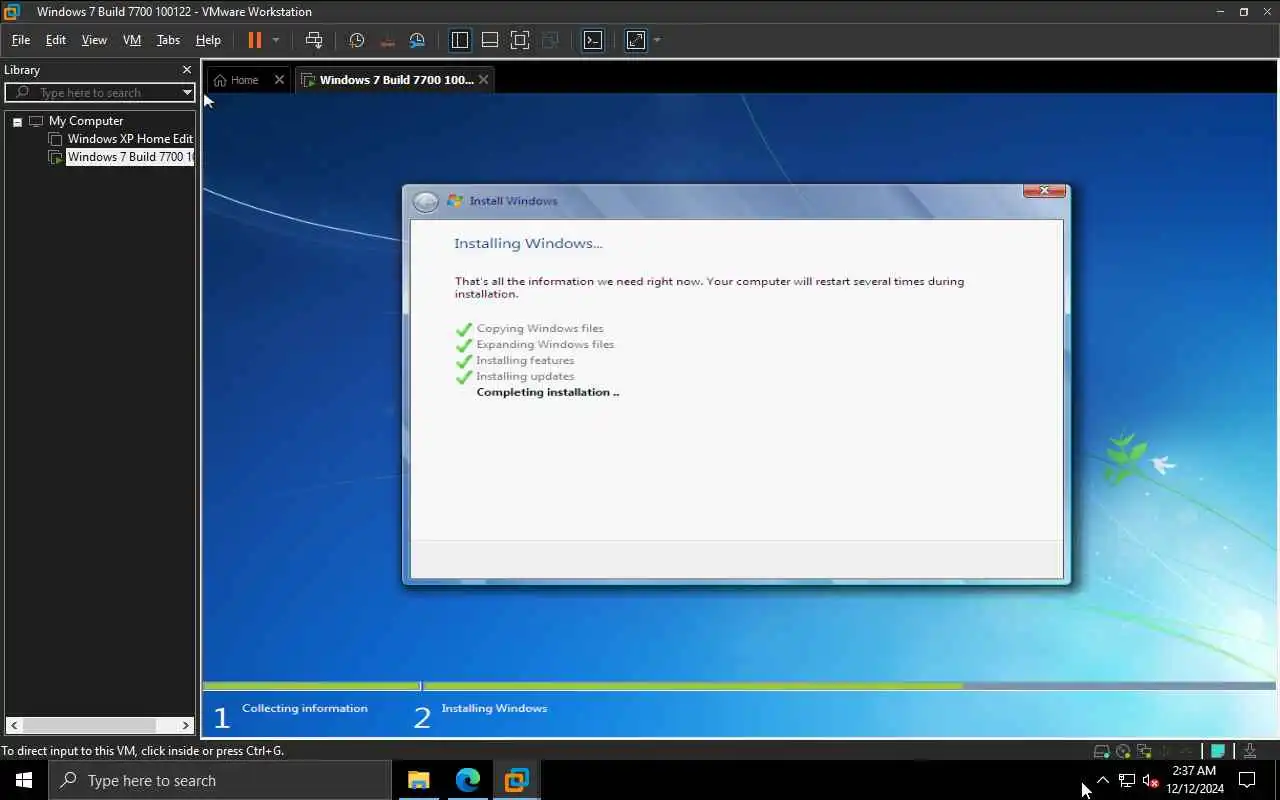Open the VM menu
Viewport: 1280px width, 800px height.
point(132,40)
